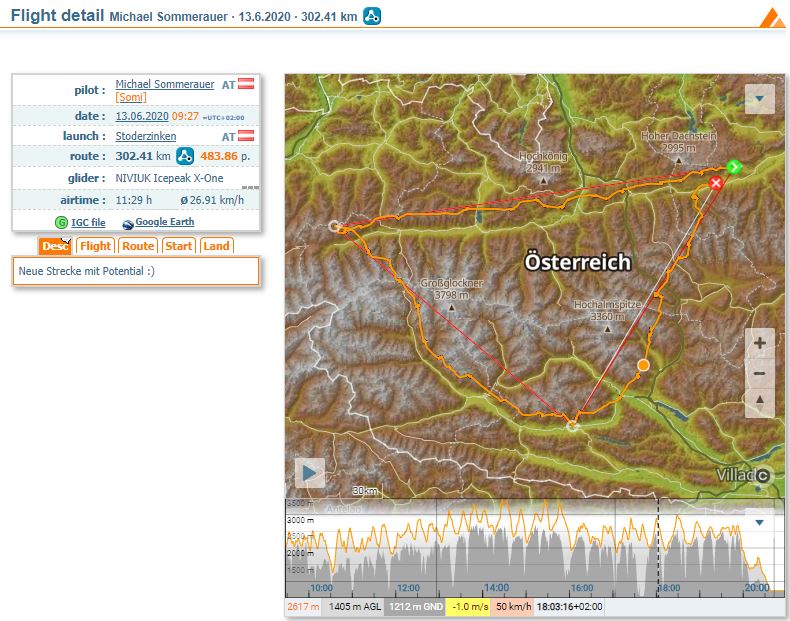Open the altitude chart options dropdown

(x=758, y=522)
